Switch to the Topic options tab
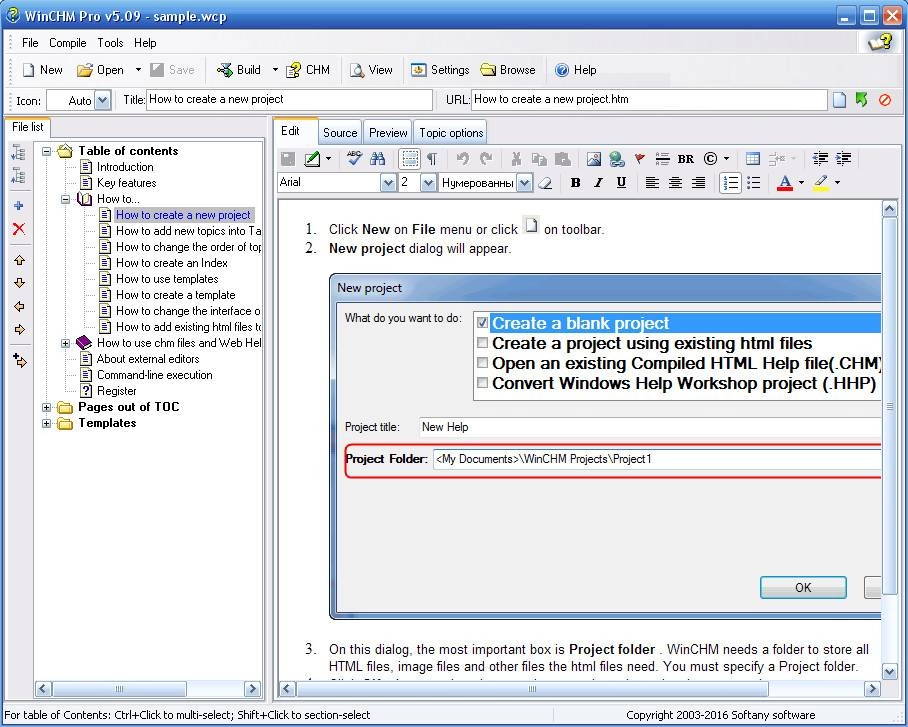Image resolution: width=908 pixels, height=727 pixels. point(451,133)
